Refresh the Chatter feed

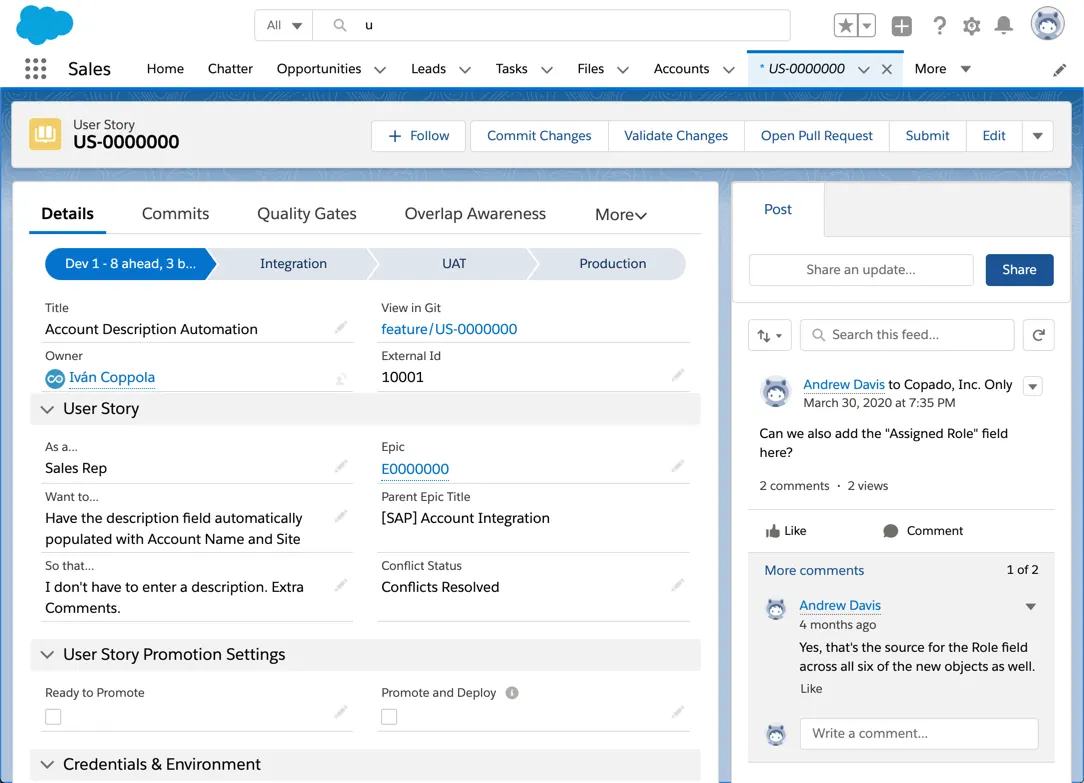(1038, 335)
